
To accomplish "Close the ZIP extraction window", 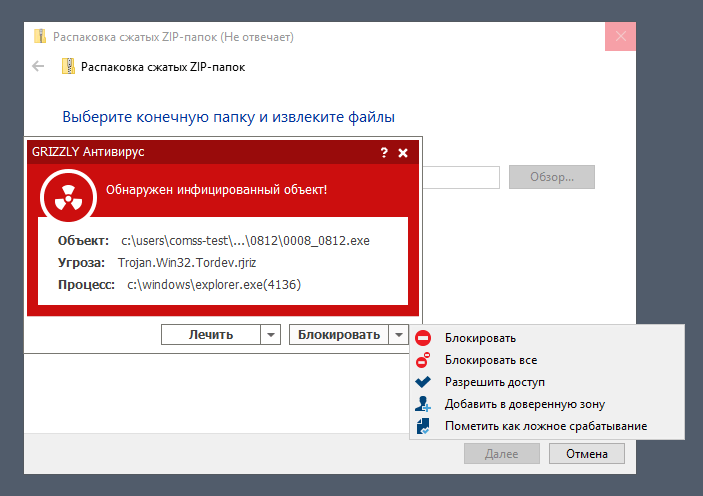I will pos(621,36).
